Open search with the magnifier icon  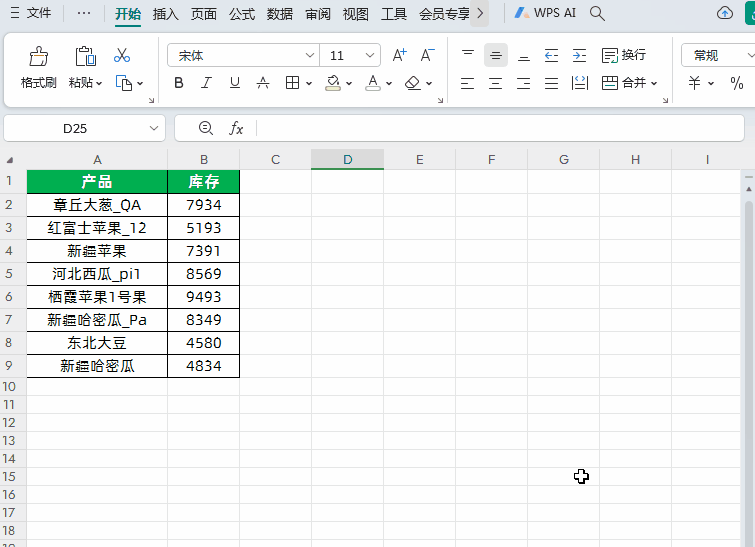(x=597, y=13)
